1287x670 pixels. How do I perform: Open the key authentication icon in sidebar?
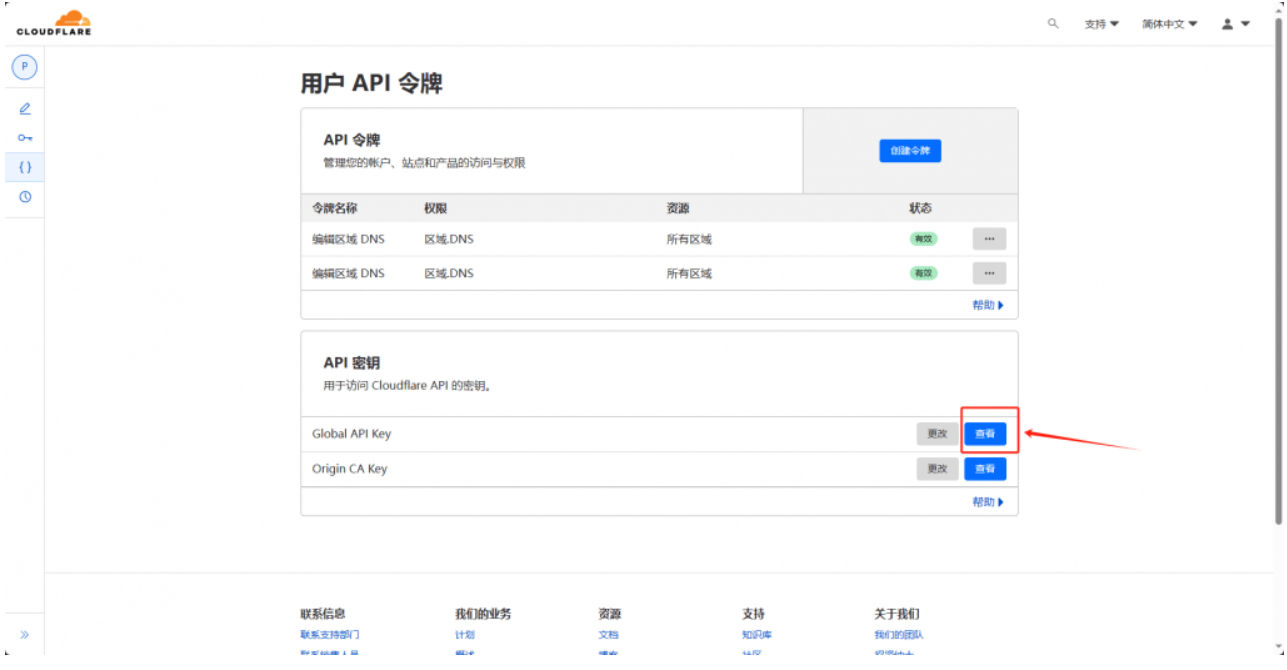click(25, 137)
